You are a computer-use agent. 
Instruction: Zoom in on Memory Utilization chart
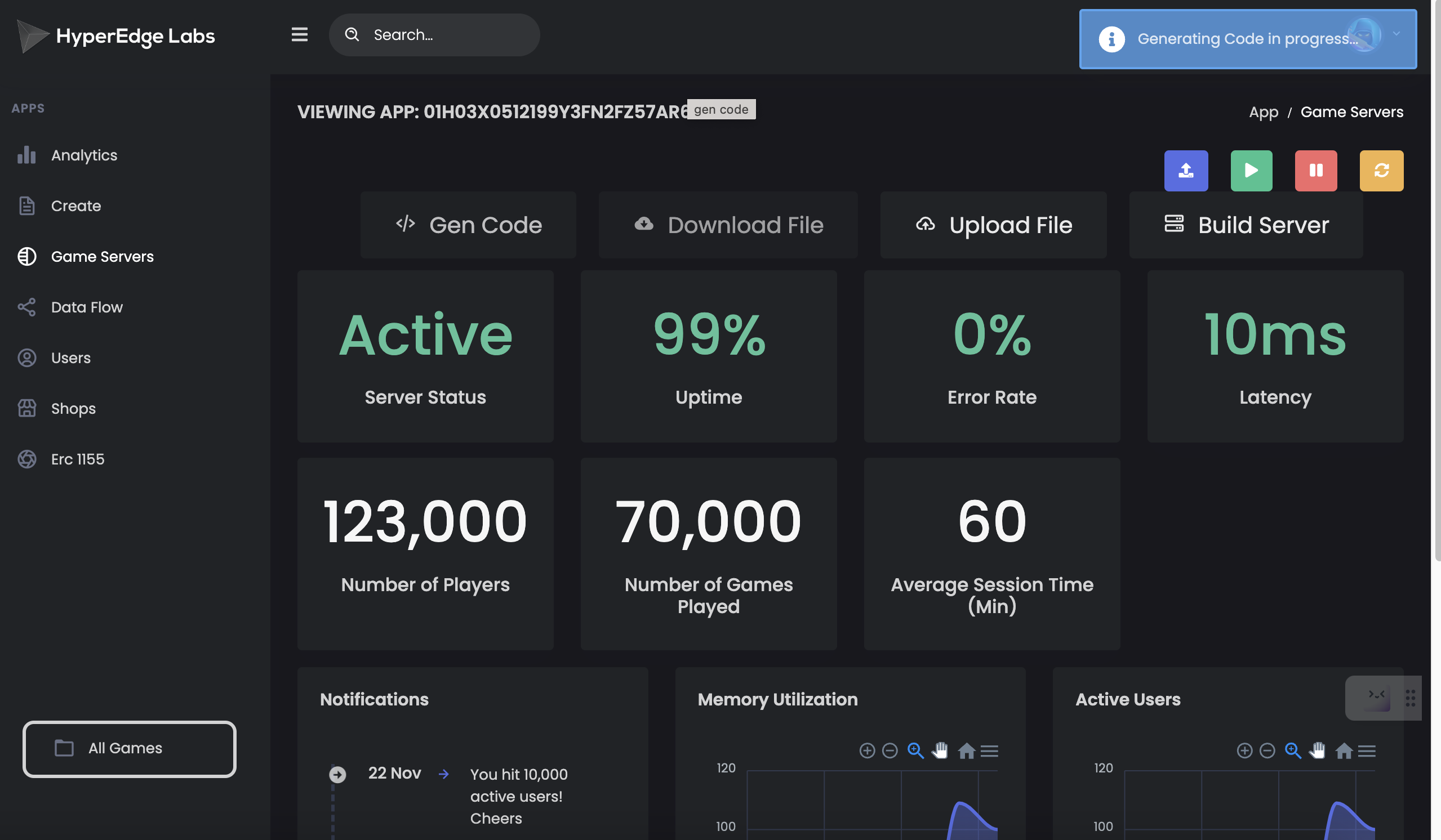[x=867, y=750]
